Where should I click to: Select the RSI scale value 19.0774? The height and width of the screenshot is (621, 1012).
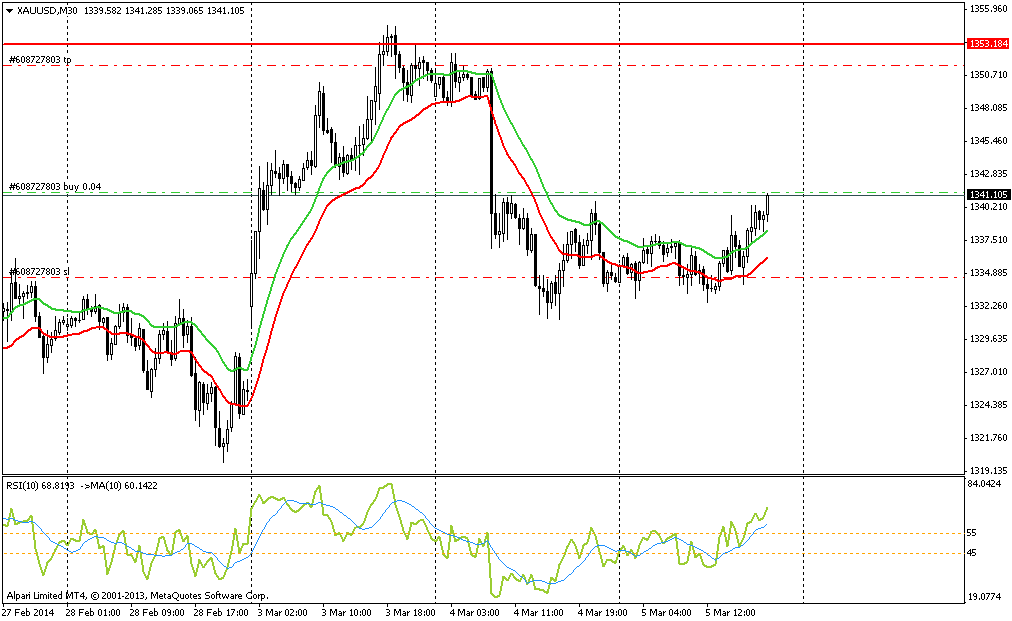point(985,598)
